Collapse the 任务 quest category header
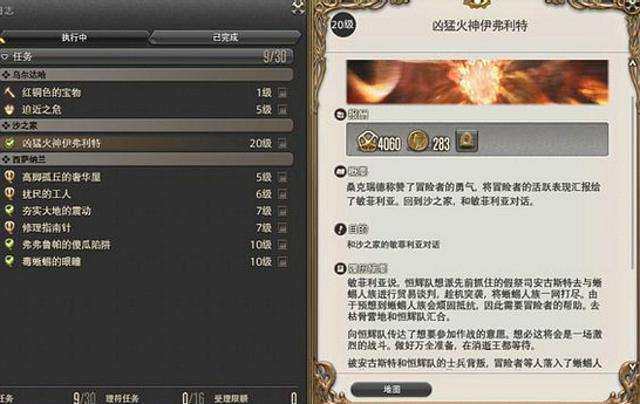 147,56
